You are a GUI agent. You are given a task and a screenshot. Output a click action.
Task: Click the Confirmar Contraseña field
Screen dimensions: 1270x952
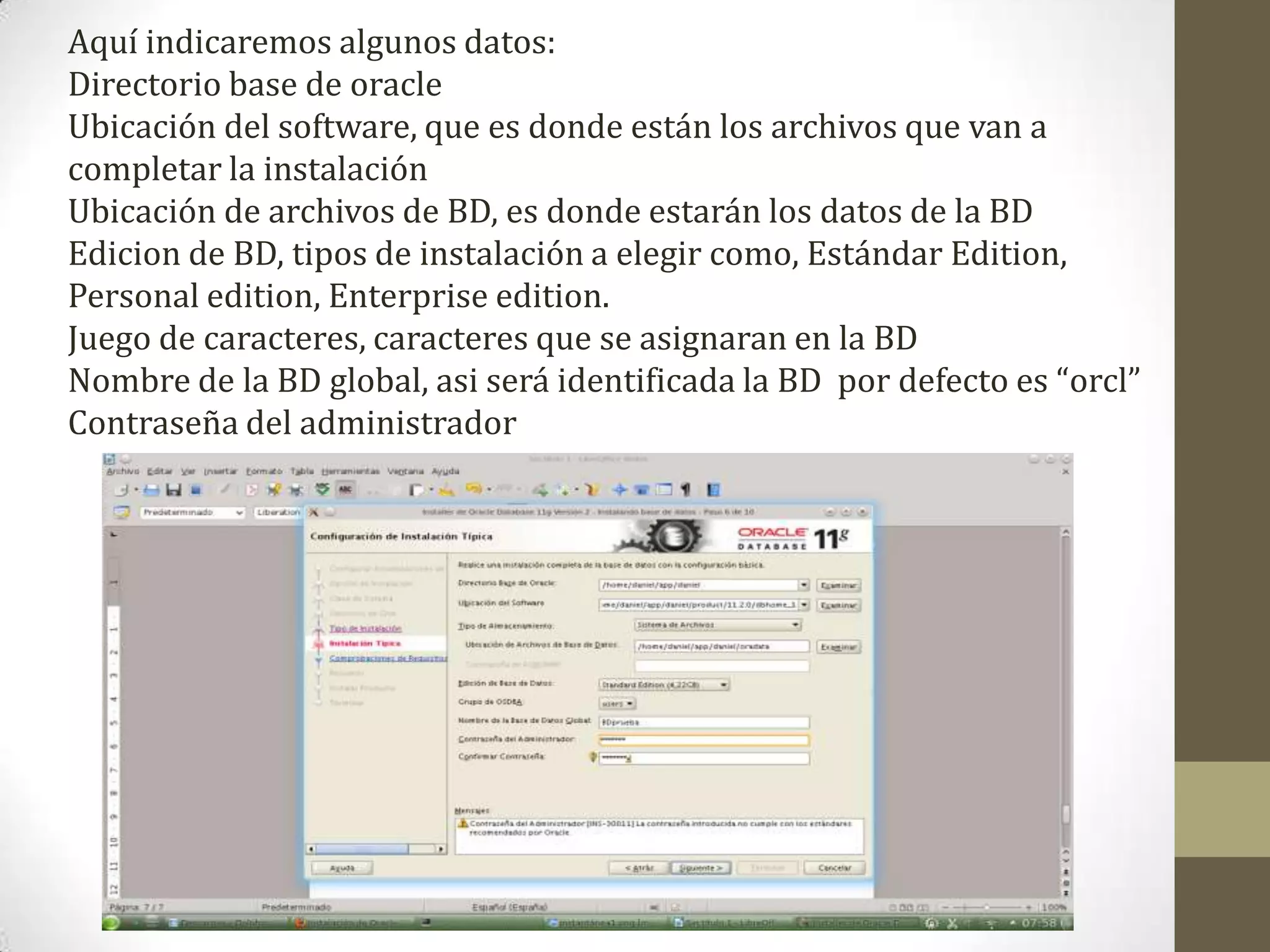pos(704,759)
